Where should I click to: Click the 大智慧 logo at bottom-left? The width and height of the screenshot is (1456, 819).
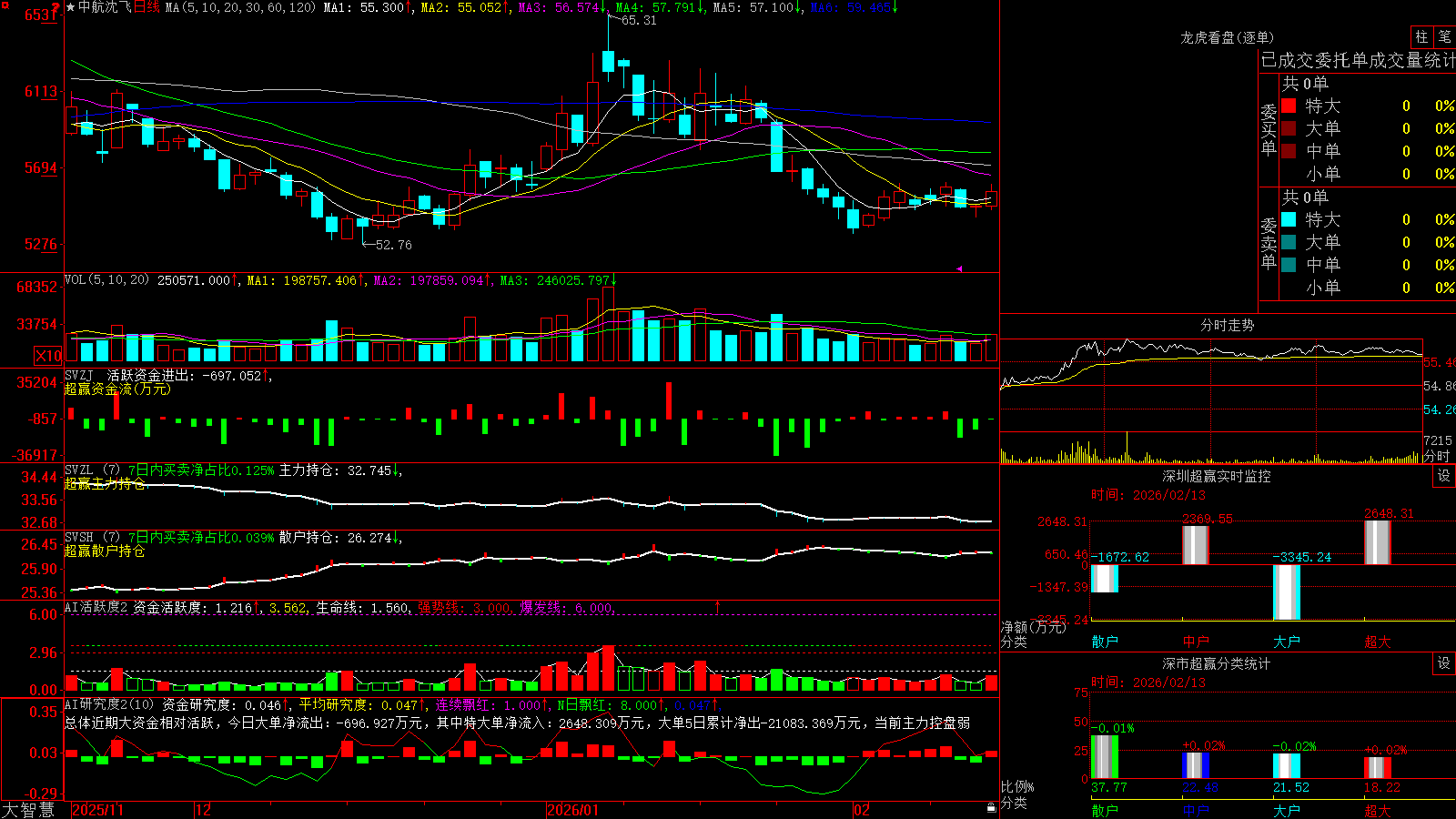point(28,809)
